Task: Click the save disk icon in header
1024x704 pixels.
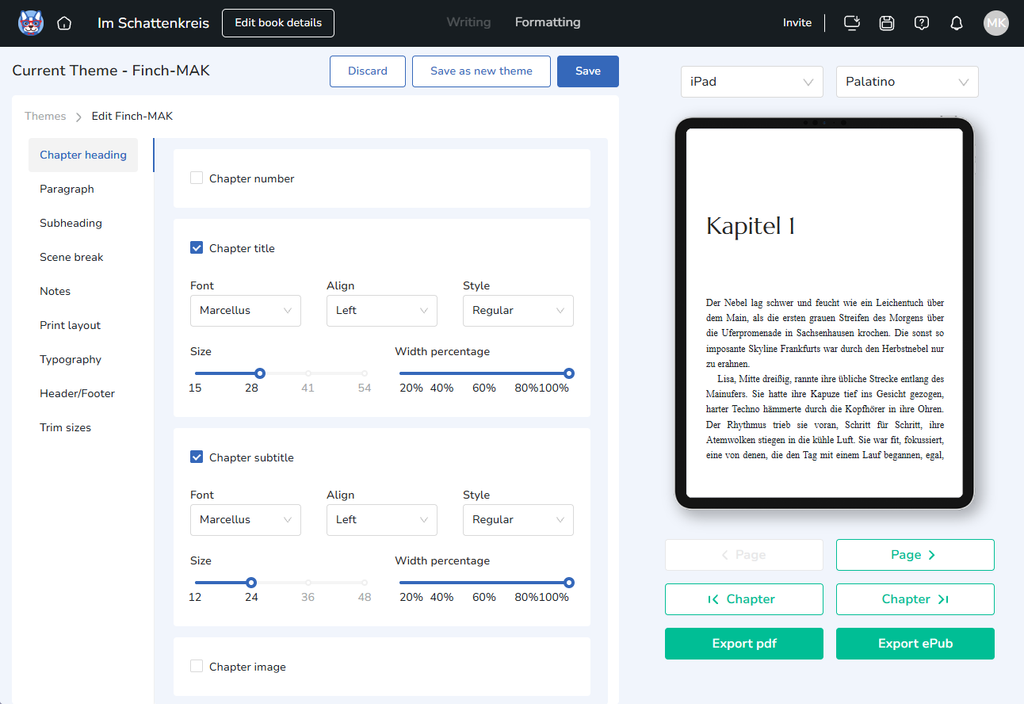Action: (886, 23)
